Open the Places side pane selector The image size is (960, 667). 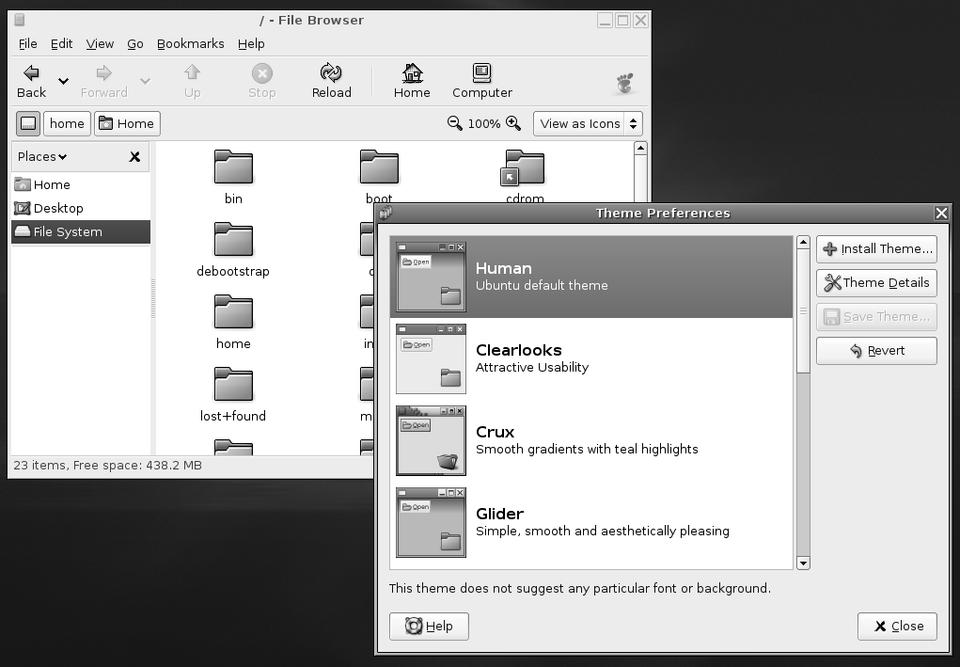tap(42, 157)
